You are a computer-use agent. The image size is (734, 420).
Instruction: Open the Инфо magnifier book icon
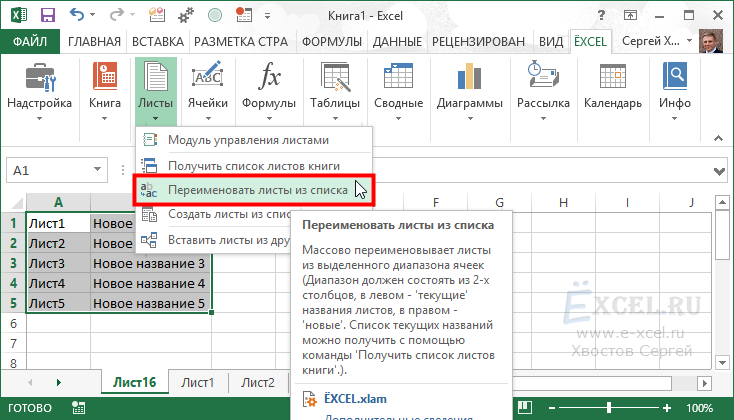(x=675, y=76)
